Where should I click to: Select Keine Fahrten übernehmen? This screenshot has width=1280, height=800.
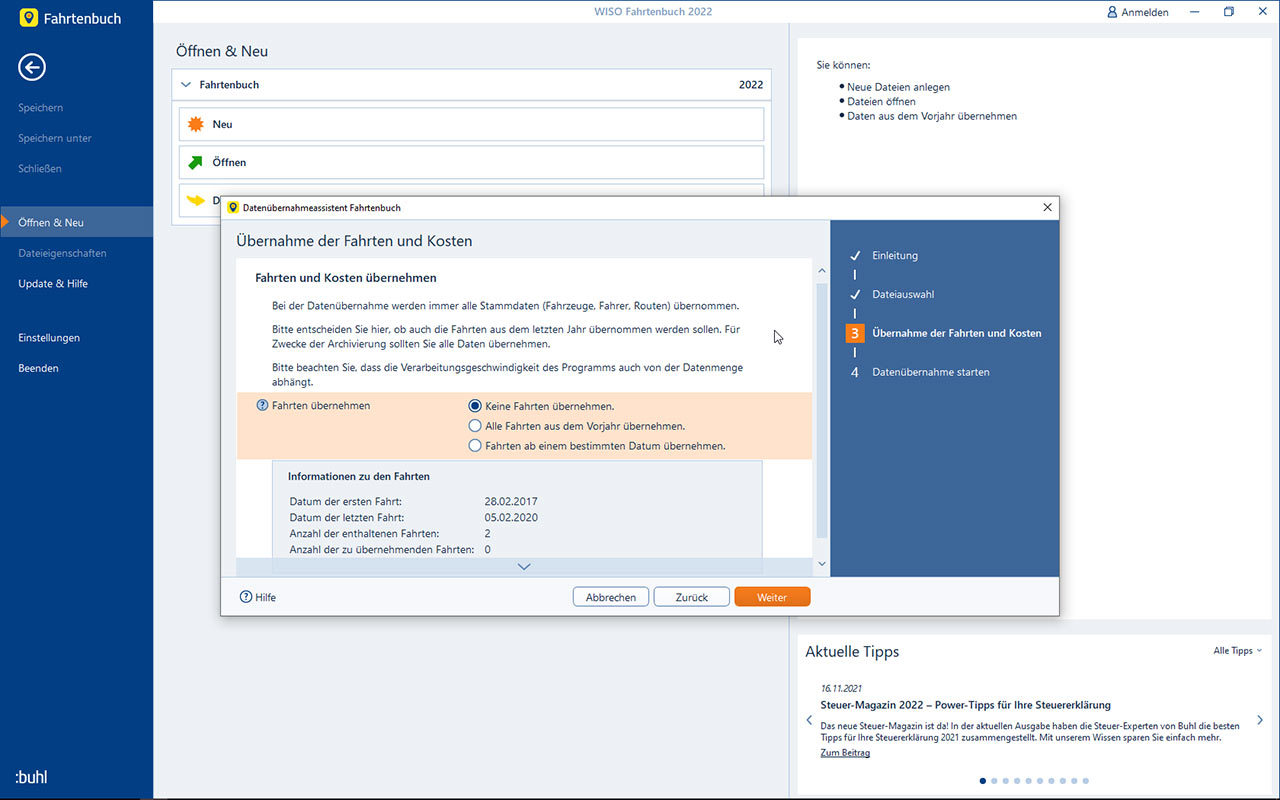tap(475, 406)
